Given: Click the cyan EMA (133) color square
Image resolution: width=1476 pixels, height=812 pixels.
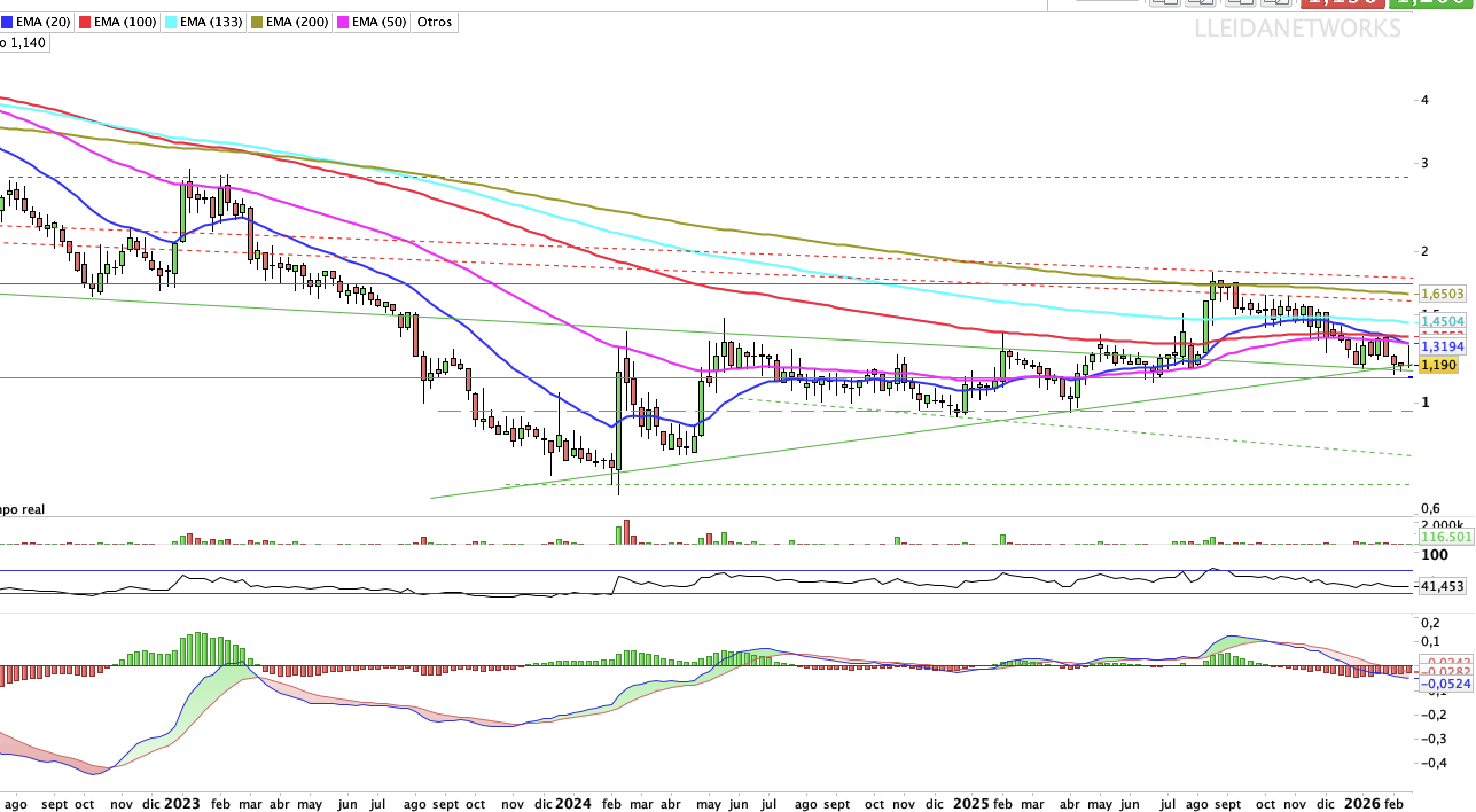Looking at the screenshot, I should [x=171, y=22].
